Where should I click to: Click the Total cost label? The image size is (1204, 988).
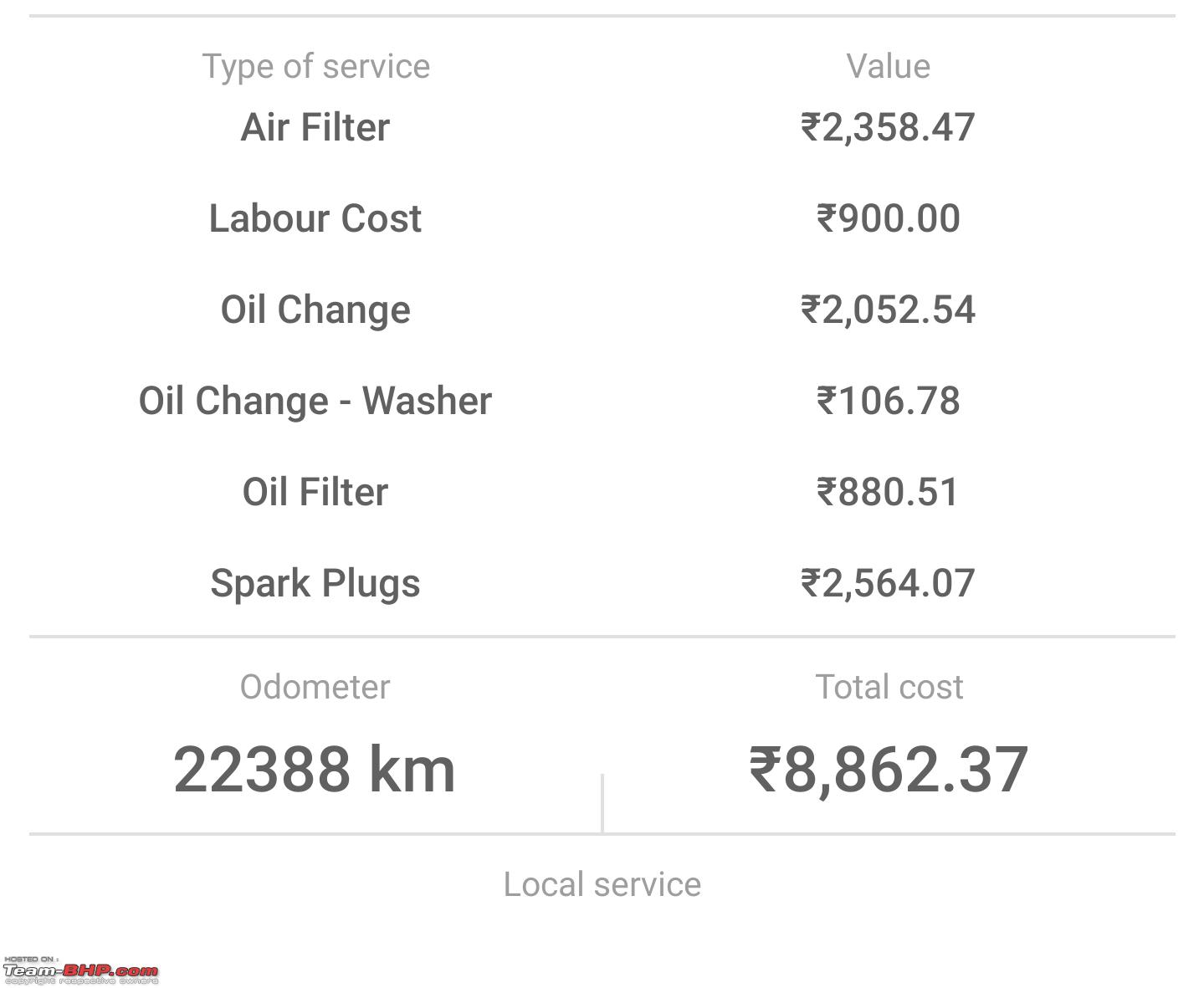coord(889,687)
